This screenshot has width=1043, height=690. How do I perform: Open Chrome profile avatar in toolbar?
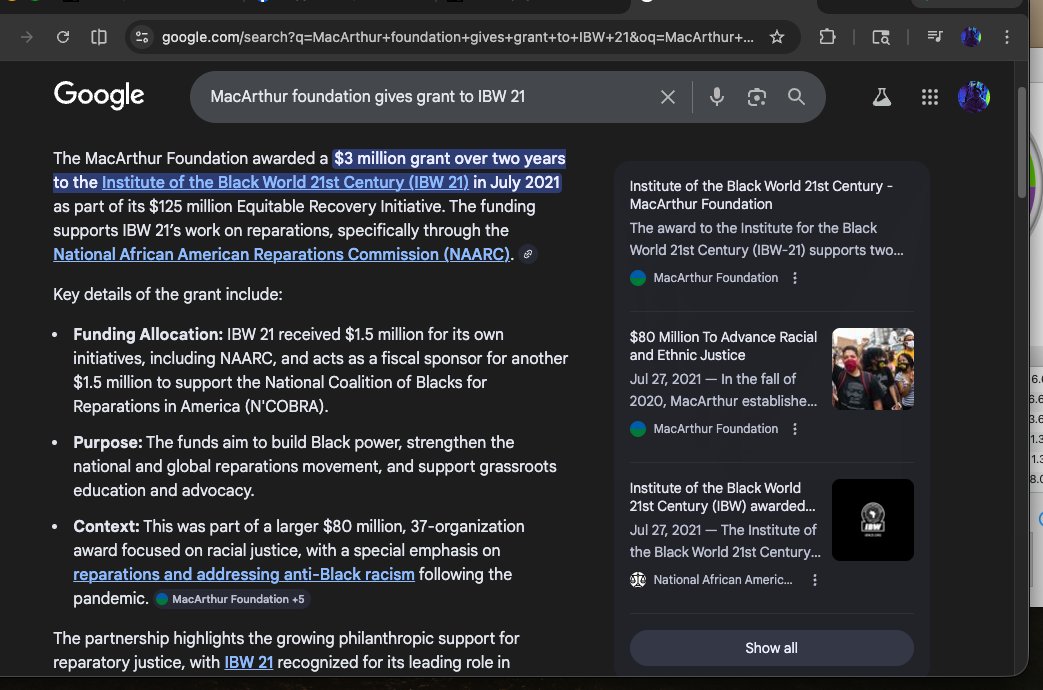(x=971, y=37)
